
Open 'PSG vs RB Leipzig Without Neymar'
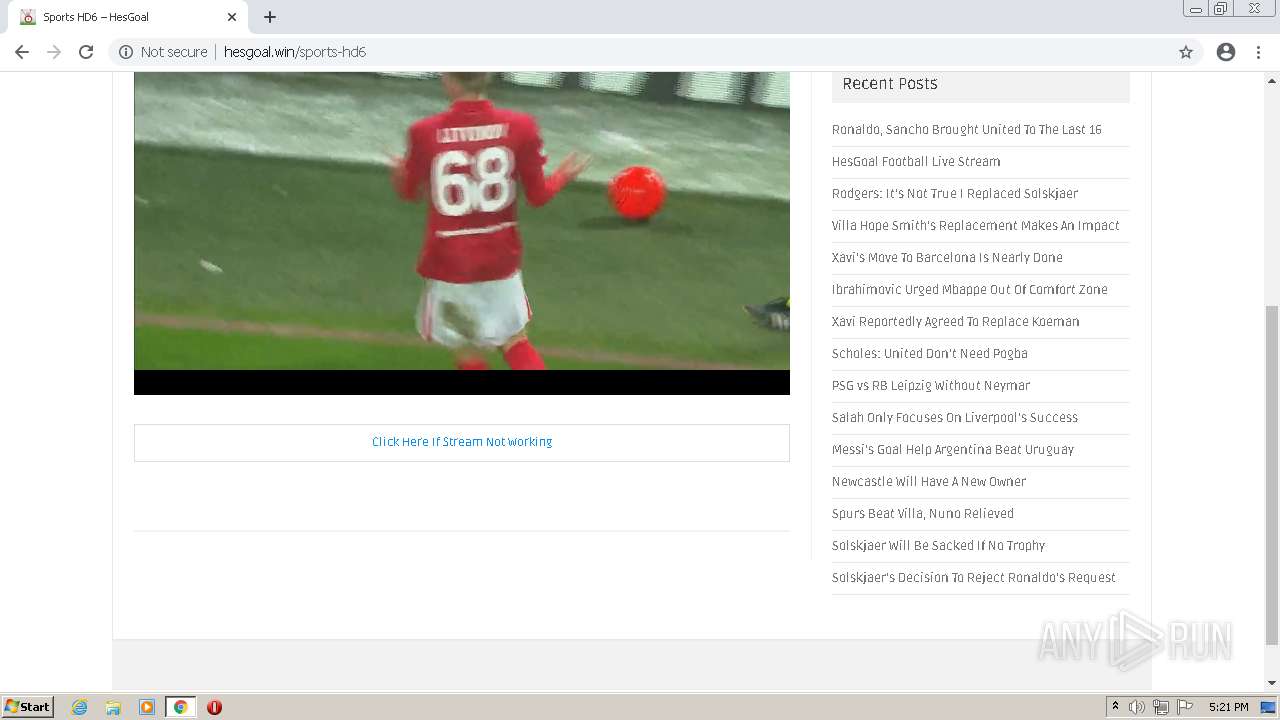pyautogui.click(x=931, y=386)
